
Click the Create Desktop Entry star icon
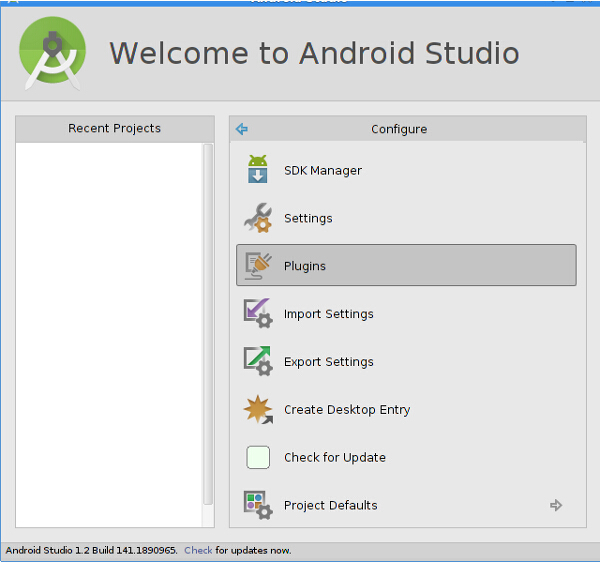click(x=258, y=409)
